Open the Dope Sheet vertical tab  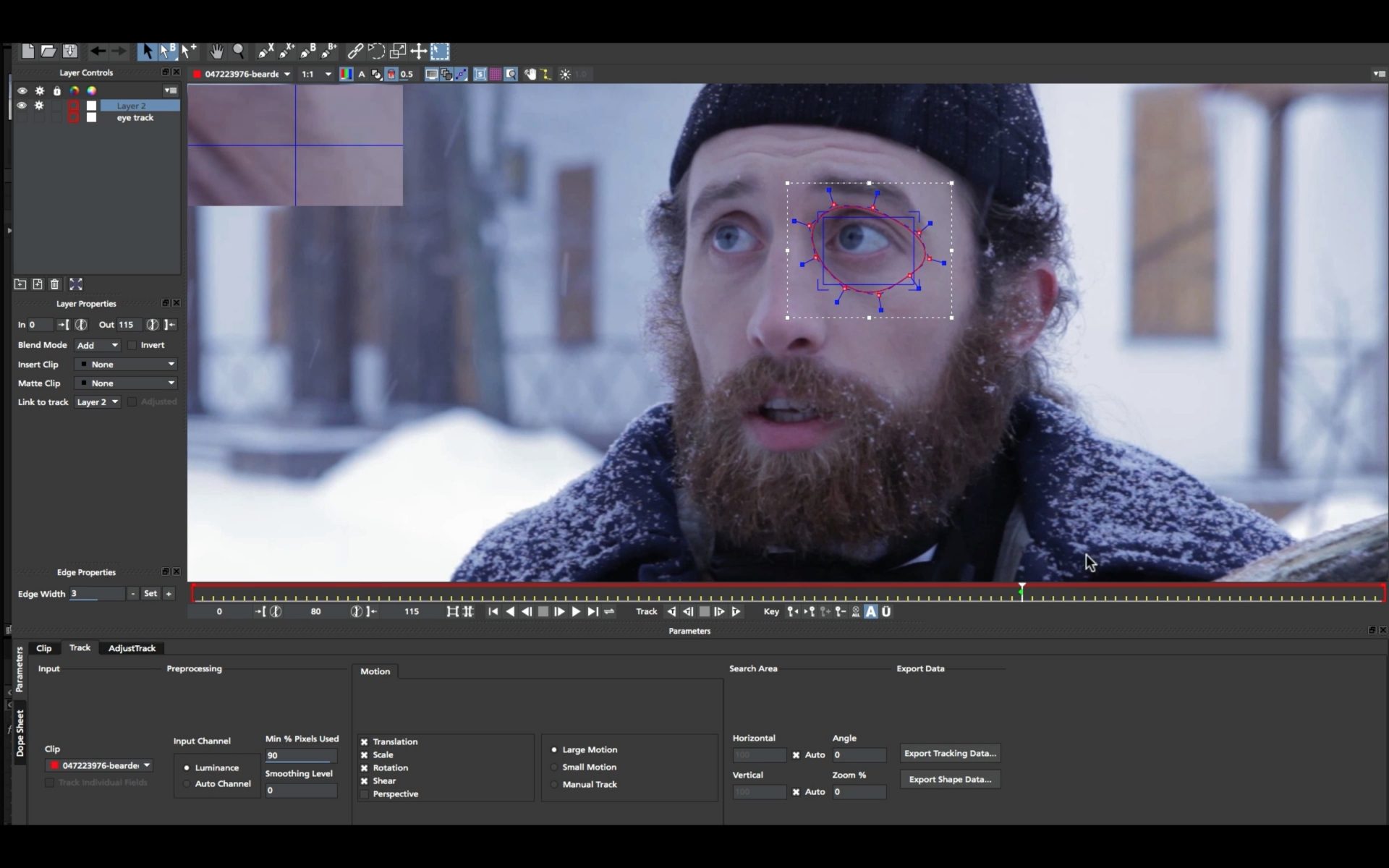[20, 733]
